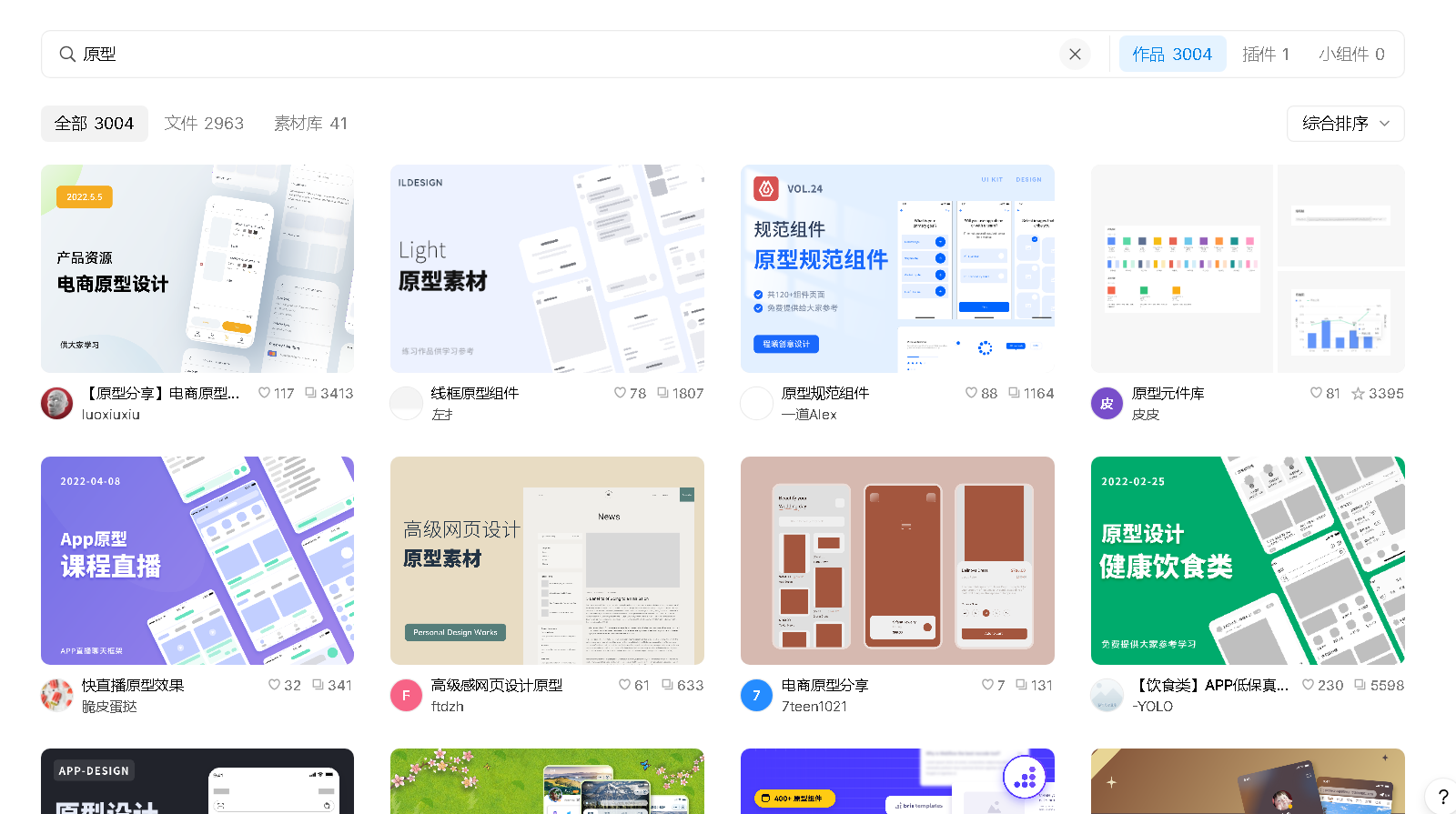Open the 电商原型分享 brown phones thumbnail
Viewport: 1456px width, 814px height.
pyautogui.click(x=897, y=560)
